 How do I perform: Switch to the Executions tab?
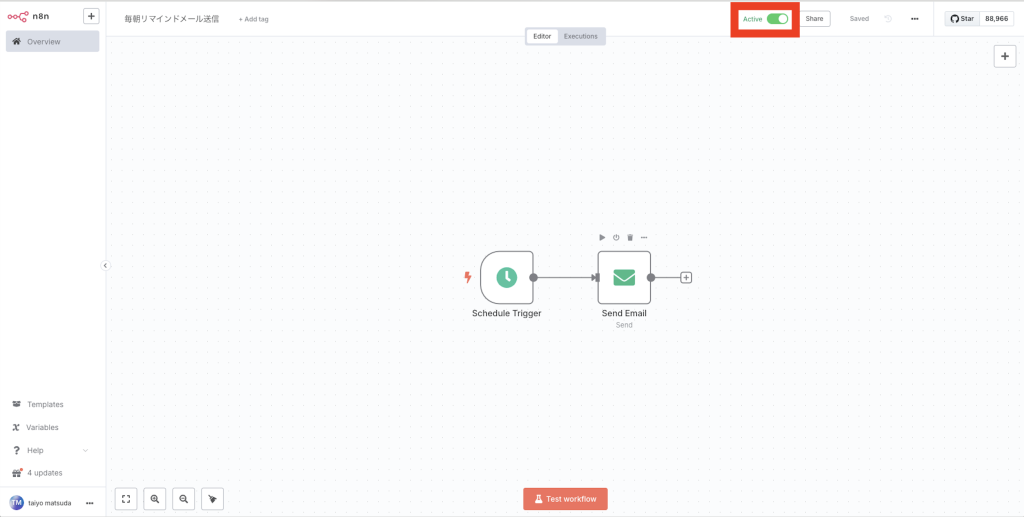(580, 36)
